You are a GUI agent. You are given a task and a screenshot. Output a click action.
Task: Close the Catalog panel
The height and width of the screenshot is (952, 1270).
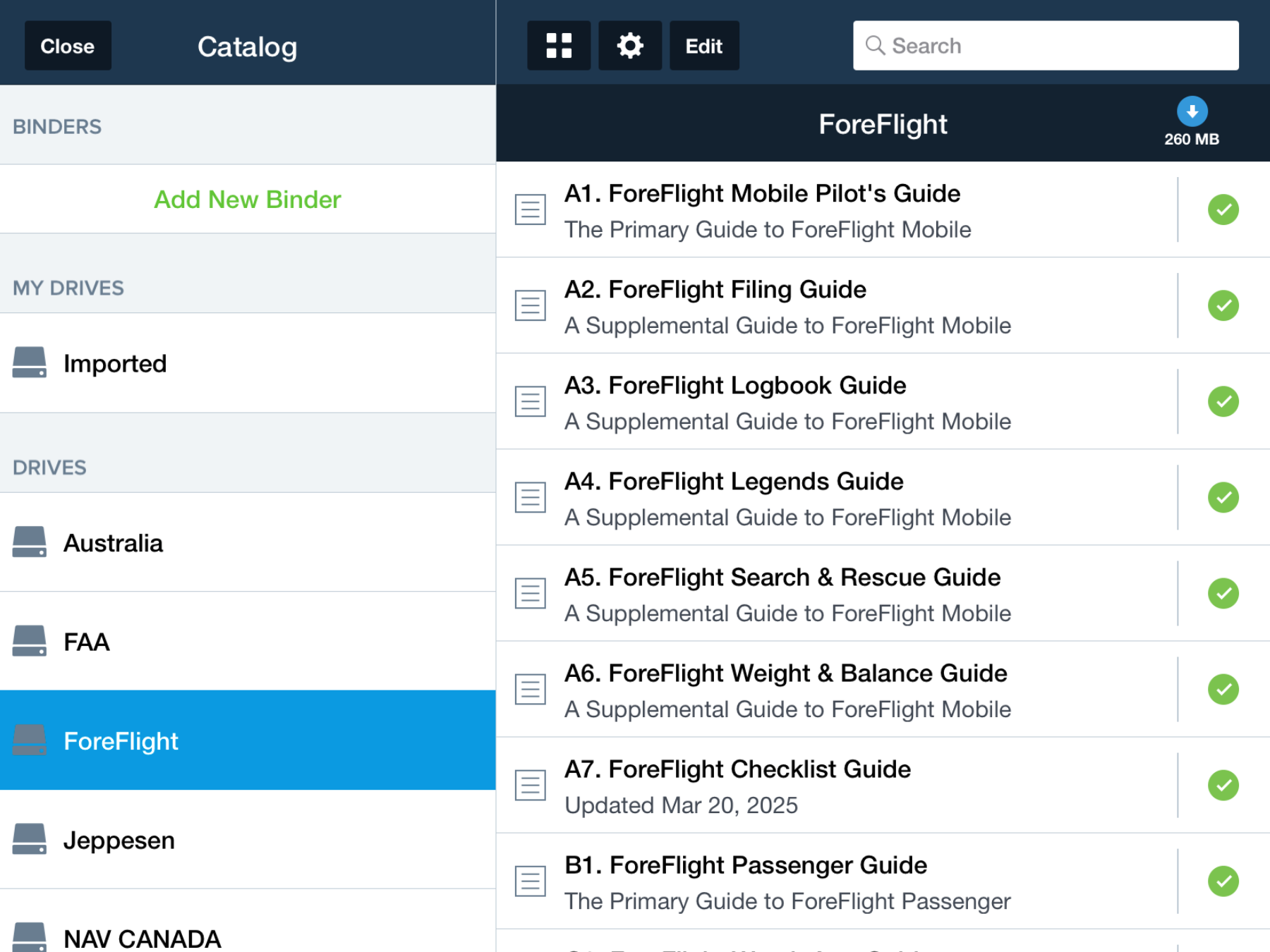(x=68, y=46)
